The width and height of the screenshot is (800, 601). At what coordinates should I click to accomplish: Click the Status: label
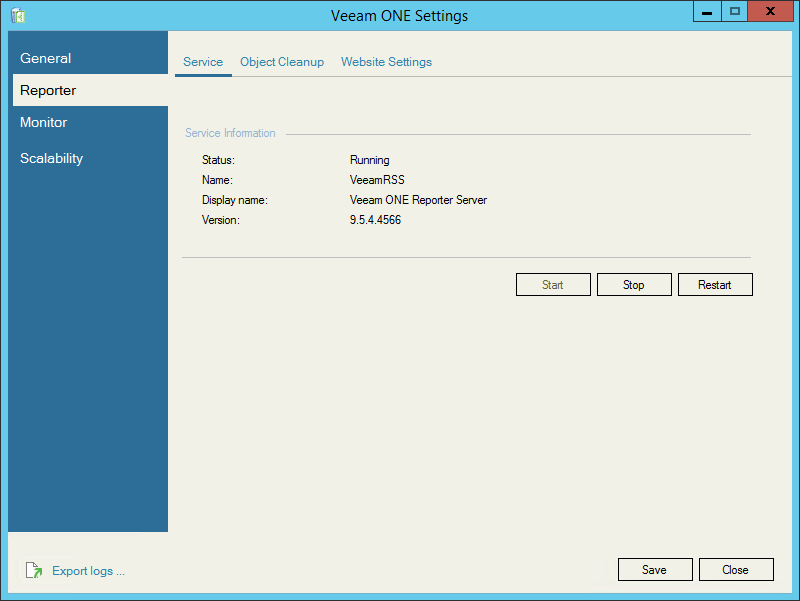[218, 160]
